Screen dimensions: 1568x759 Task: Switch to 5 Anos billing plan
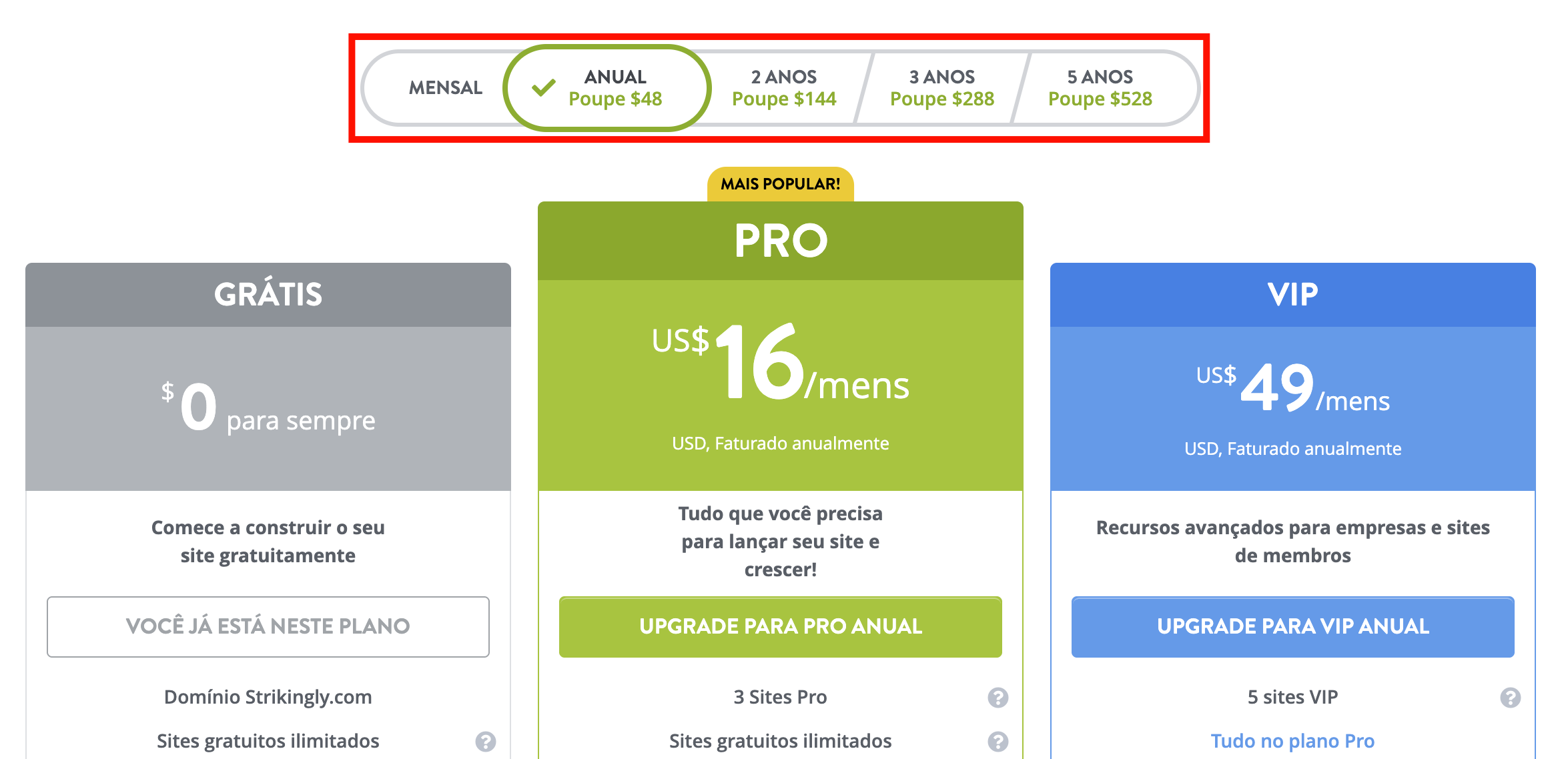(1100, 88)
